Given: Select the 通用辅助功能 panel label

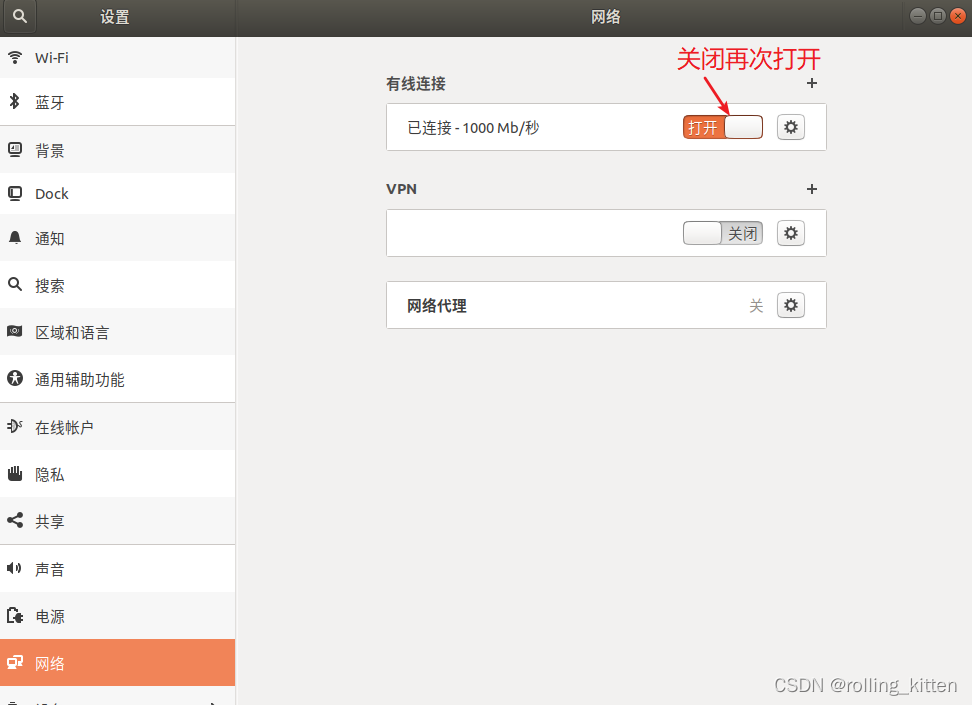Looking at the screenshot, I should [79, 380].
